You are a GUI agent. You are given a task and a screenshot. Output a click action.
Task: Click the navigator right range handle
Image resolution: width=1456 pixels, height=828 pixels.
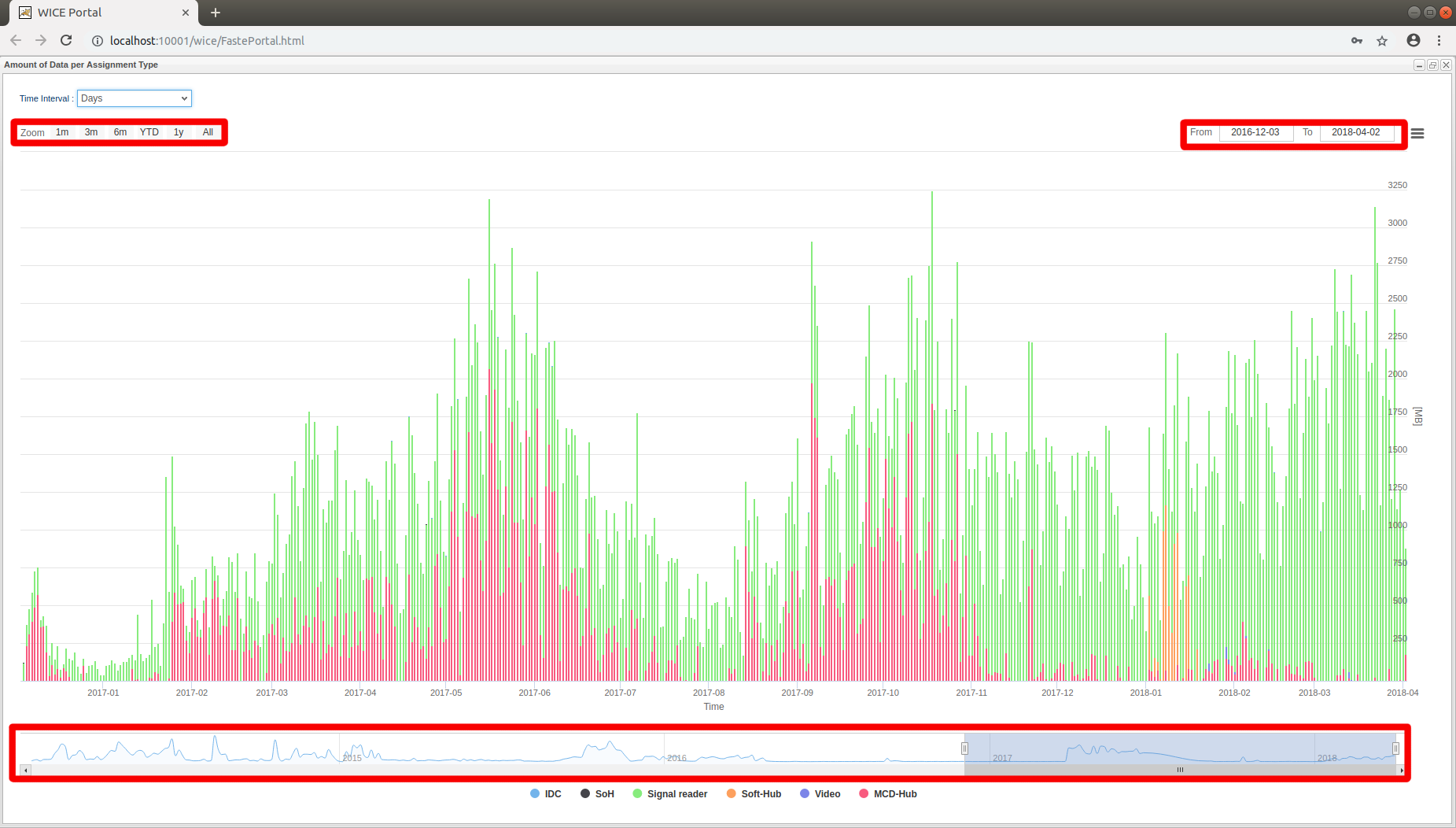pos(1395,749)
